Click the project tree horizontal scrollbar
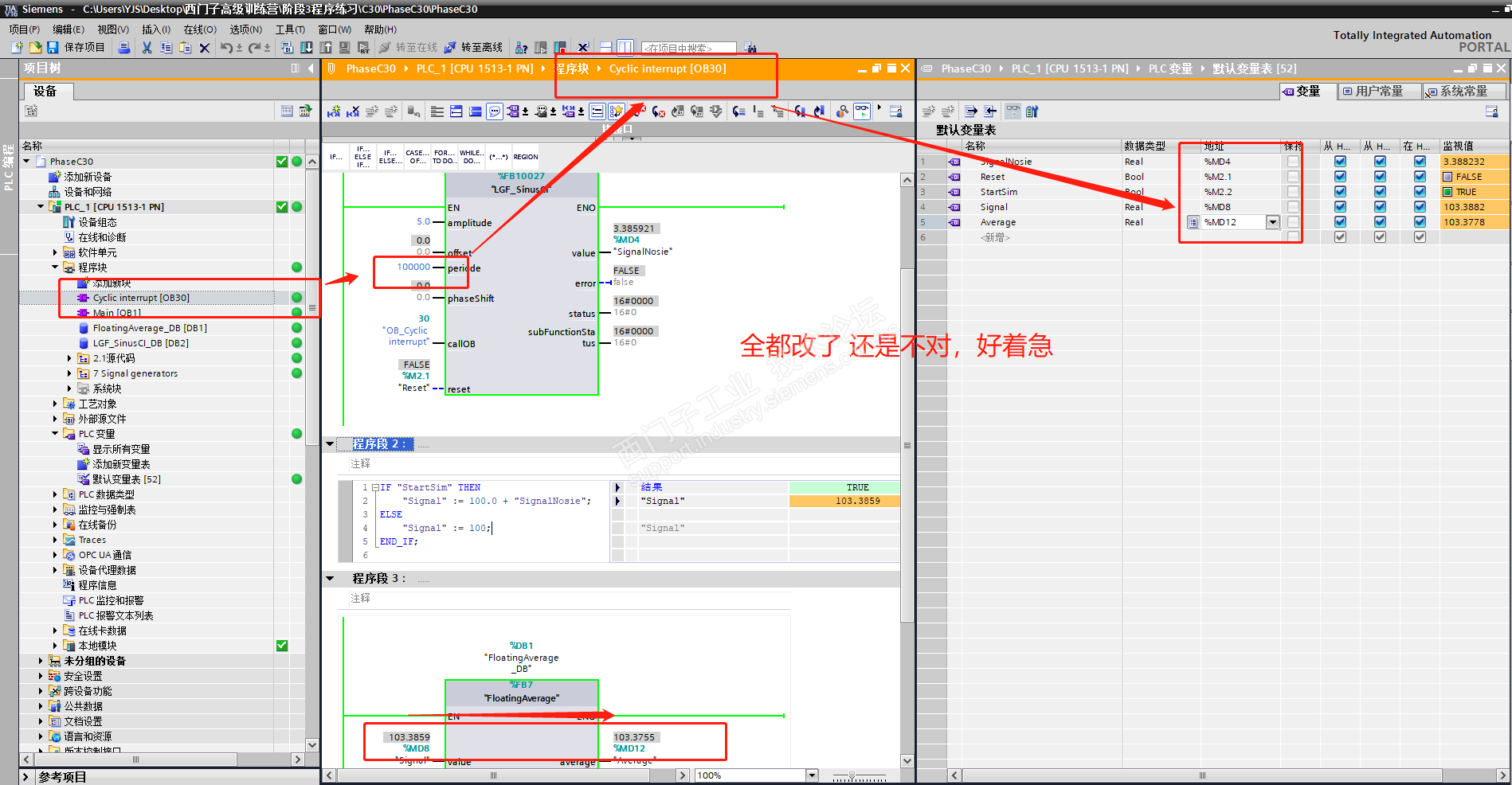The height and width of the screenshot is (785, 1512). (136, 760)
